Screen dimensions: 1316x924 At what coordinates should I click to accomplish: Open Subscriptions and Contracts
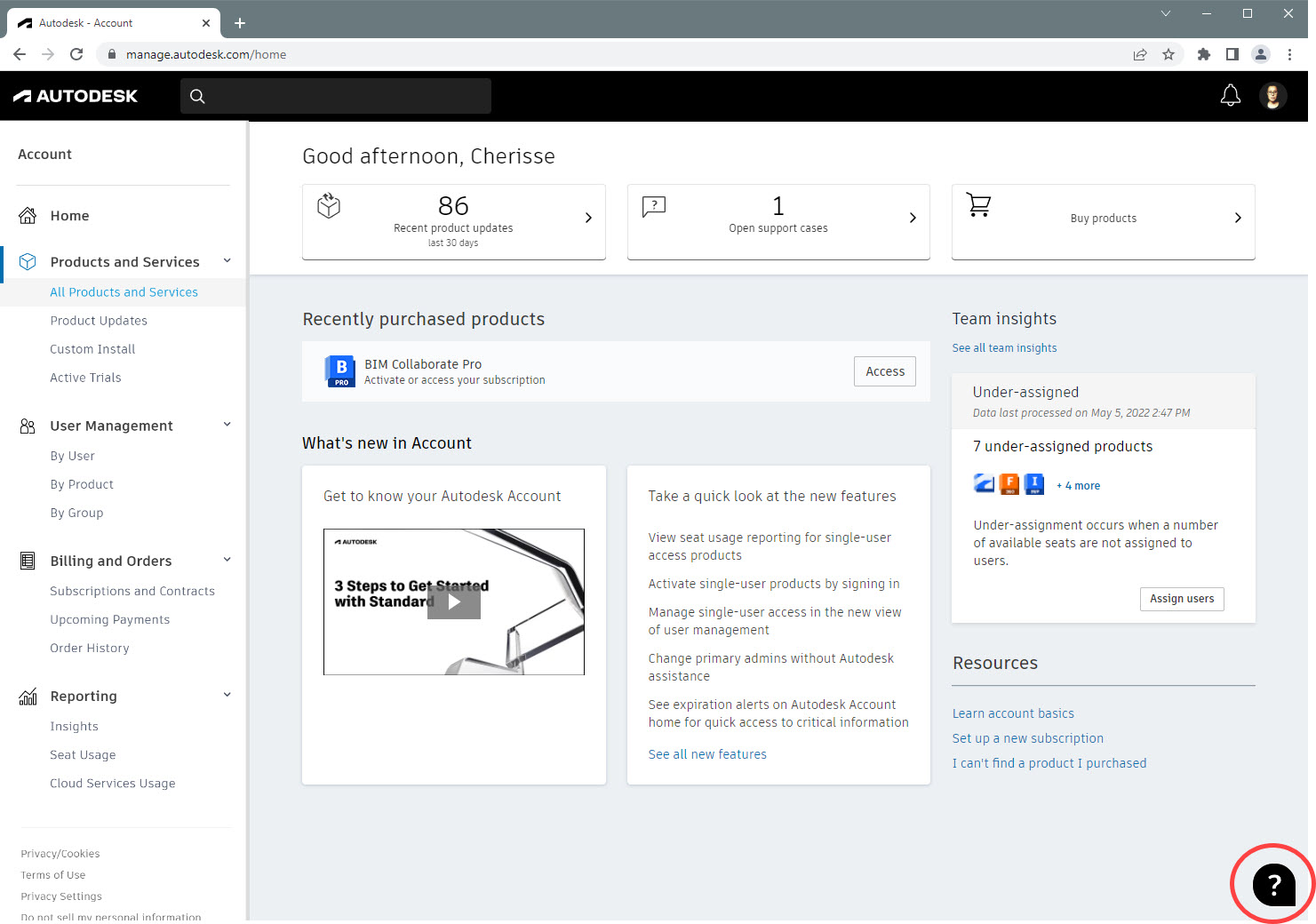132,591
